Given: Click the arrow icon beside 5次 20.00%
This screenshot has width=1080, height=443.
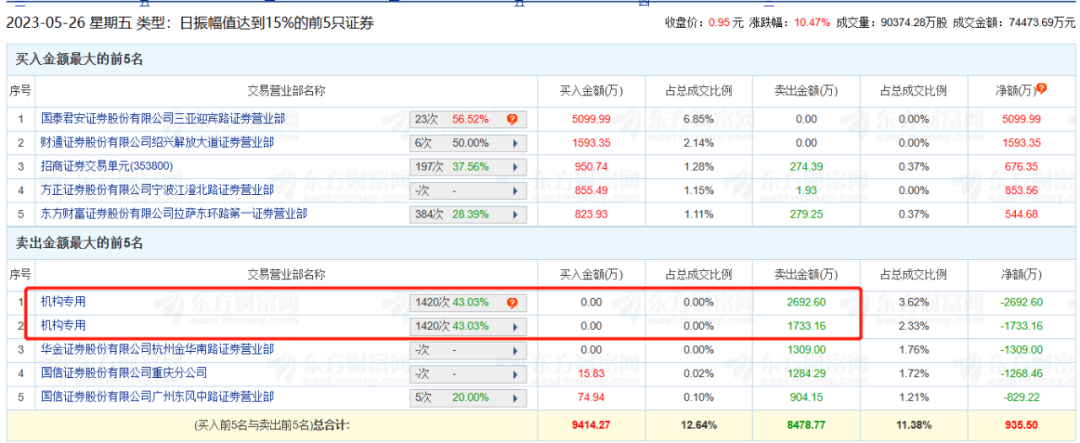Looking at the screenshot, I should (x=516, y=397).
